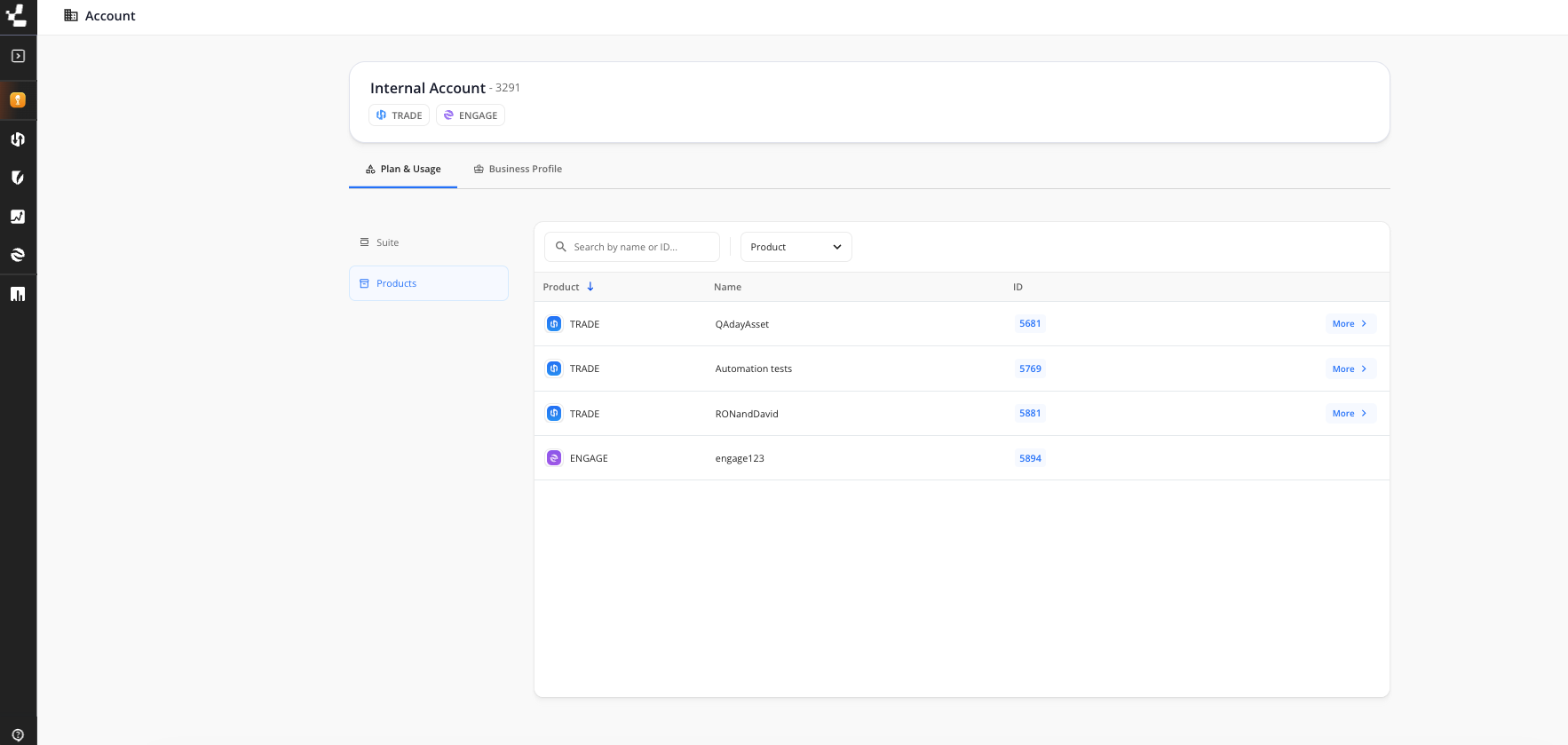The height and width of the screenshot is (745, 1568).
Task: Click the name RONandDavid
Action: [747, 414]
